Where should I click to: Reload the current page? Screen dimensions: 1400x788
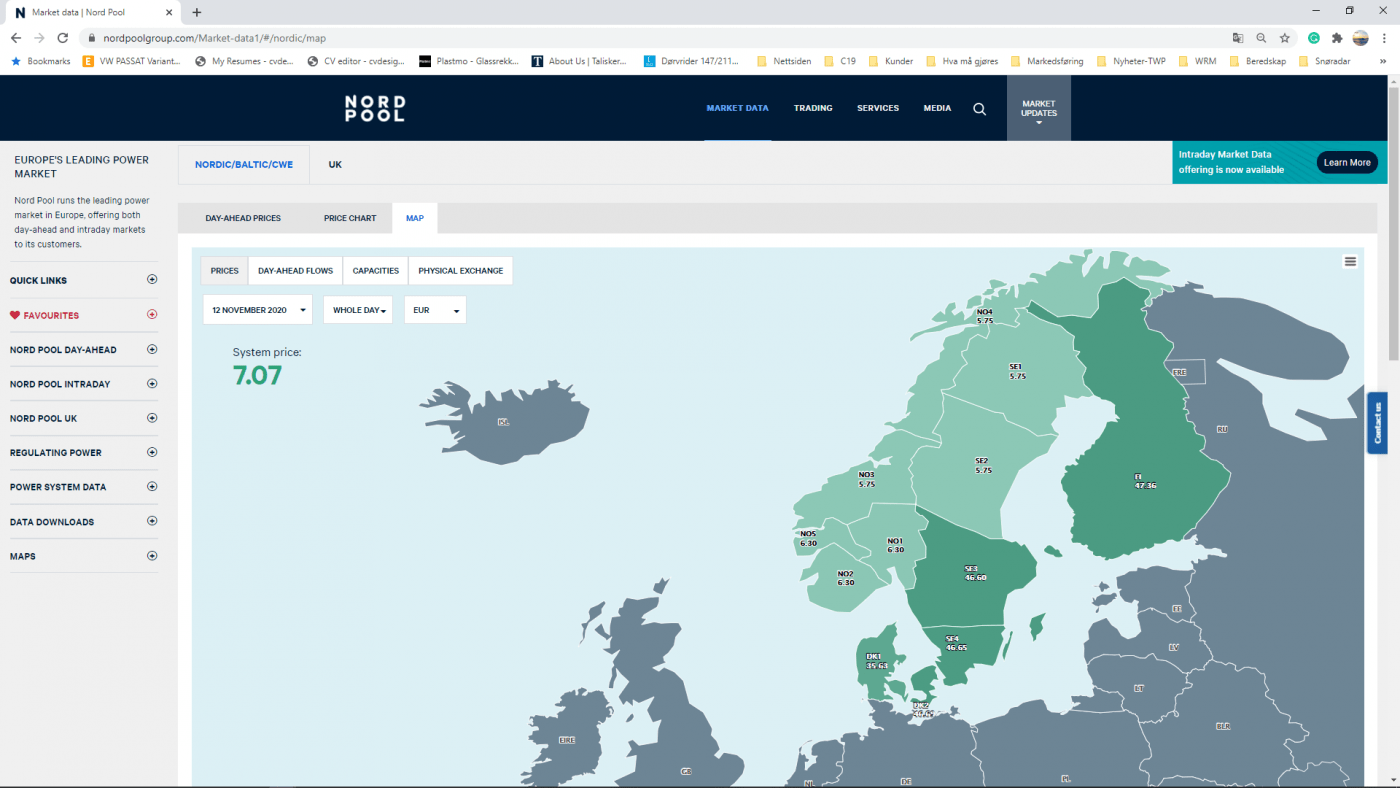click(63, 38)
